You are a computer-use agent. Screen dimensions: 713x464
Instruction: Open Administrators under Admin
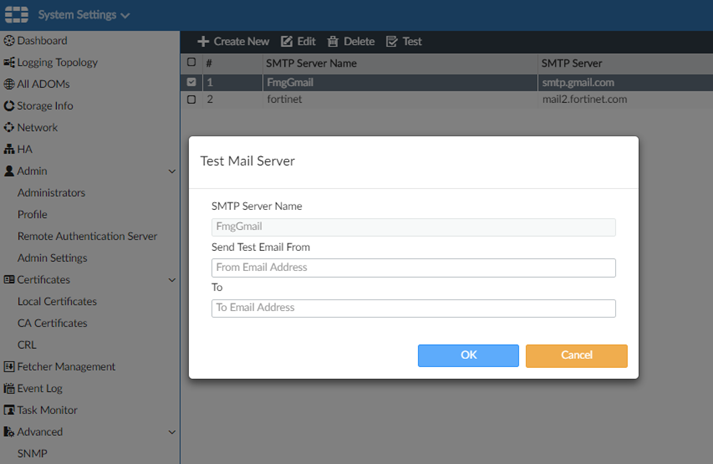pyautogui.click(x=51, y=193)
